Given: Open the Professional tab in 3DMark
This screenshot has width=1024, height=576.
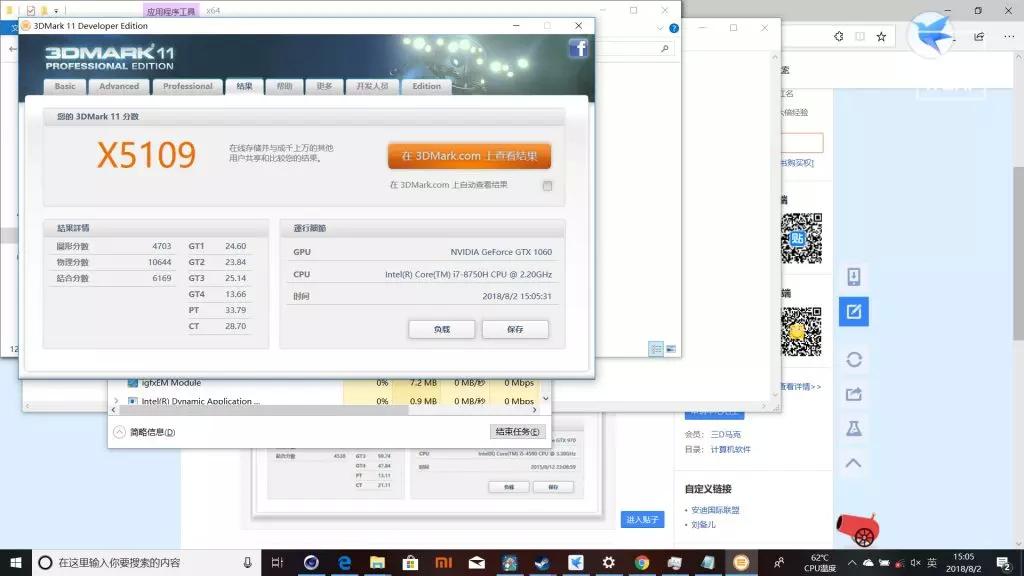Looking at the screenshot, I should coord(187,86).
